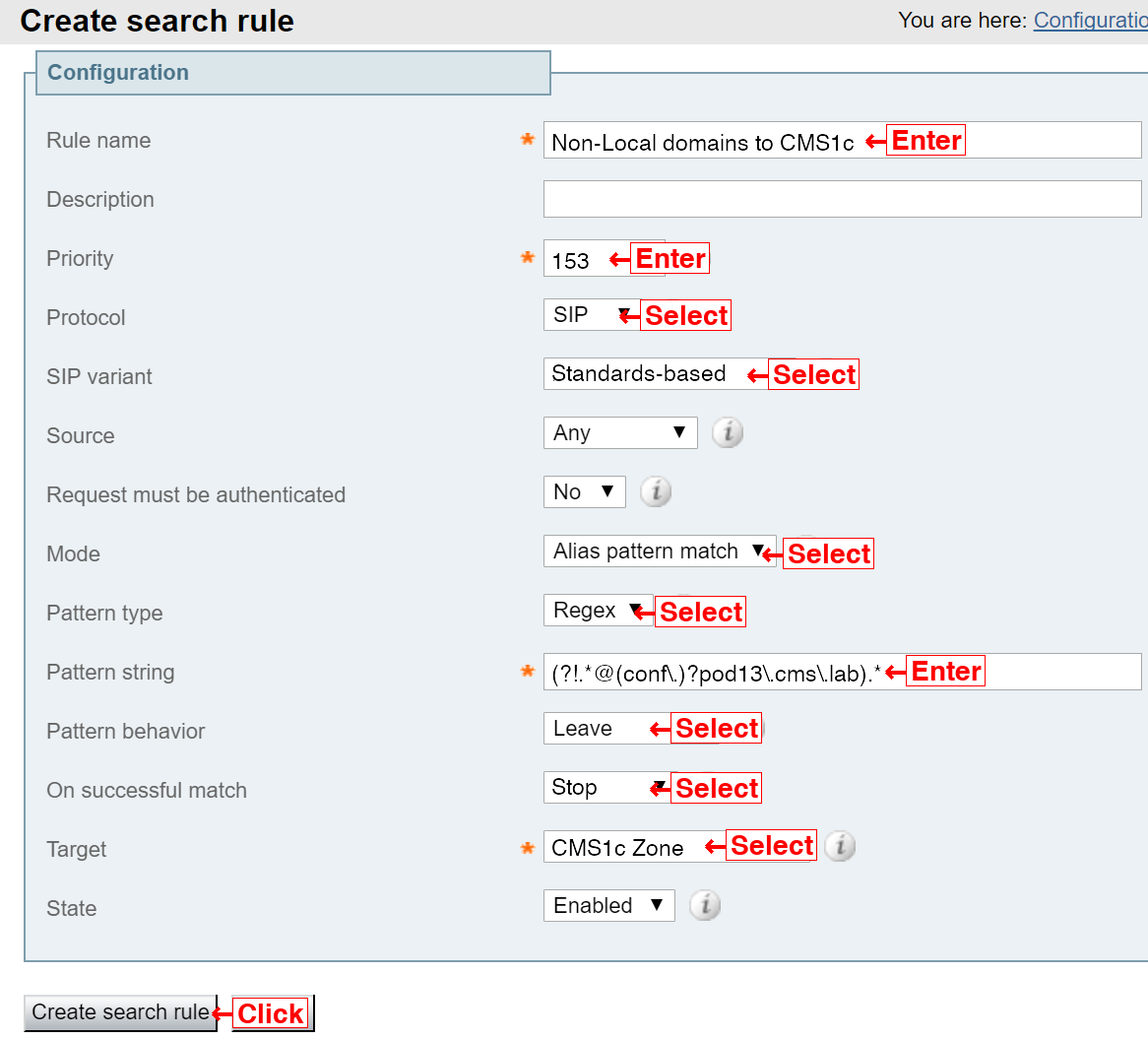
Task: Click the State field info icon
Action: pos(705,906)
